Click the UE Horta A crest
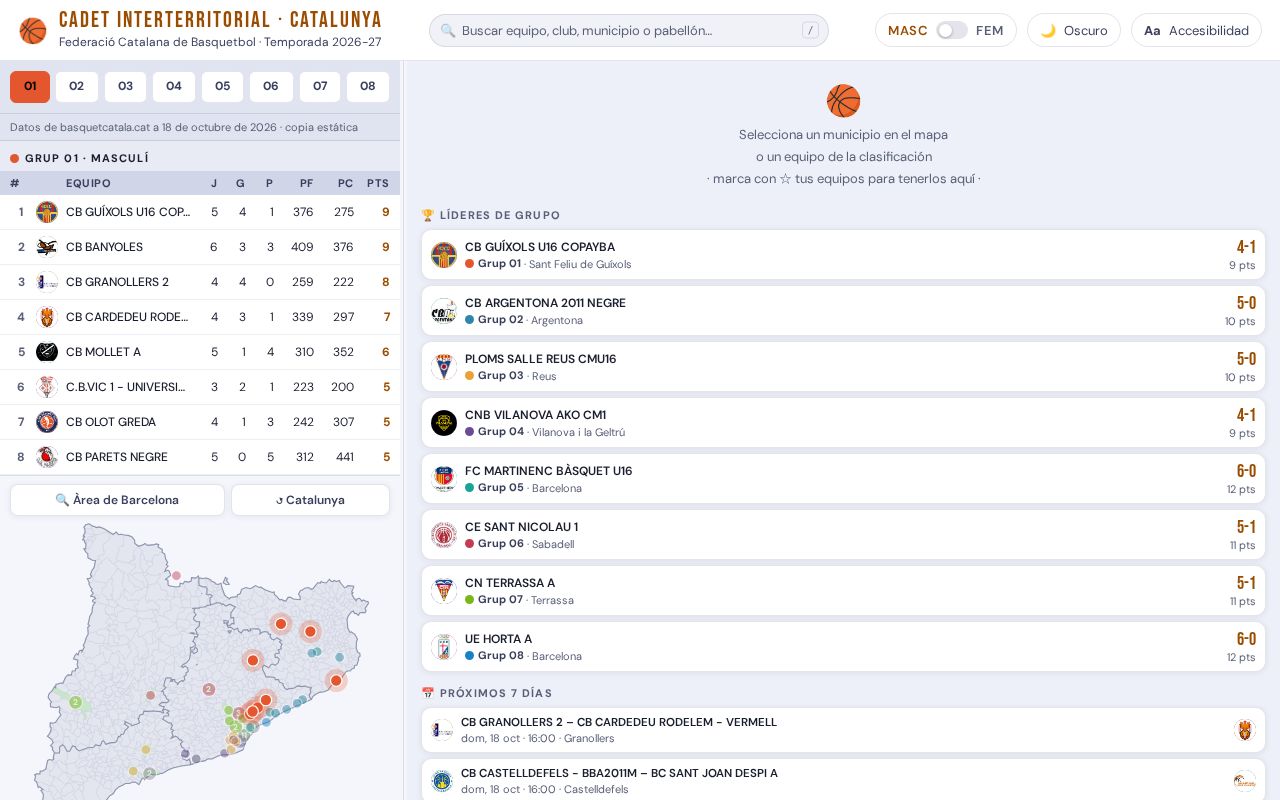The image size is (1280, 800). [444, 647]
